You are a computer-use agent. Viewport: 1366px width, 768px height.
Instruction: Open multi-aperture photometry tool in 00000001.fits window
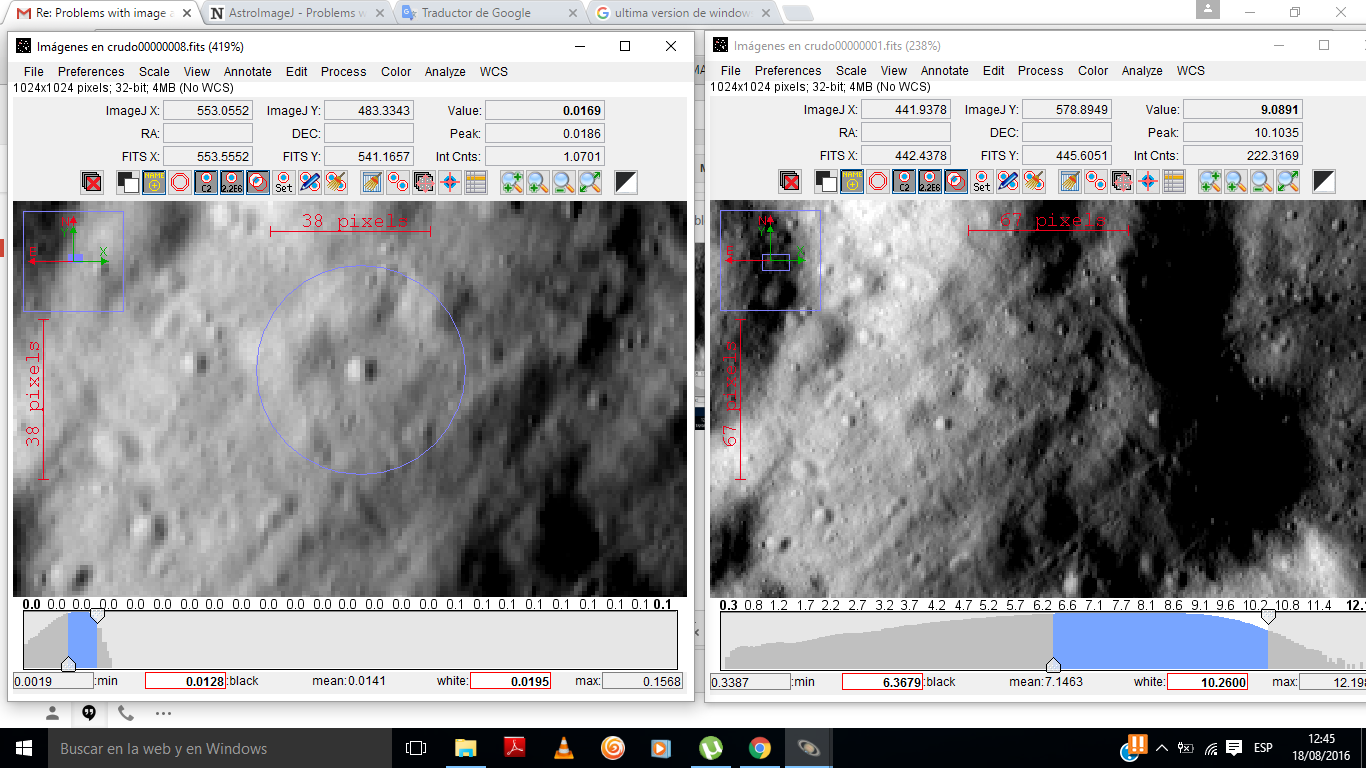tap(1096, 181)
